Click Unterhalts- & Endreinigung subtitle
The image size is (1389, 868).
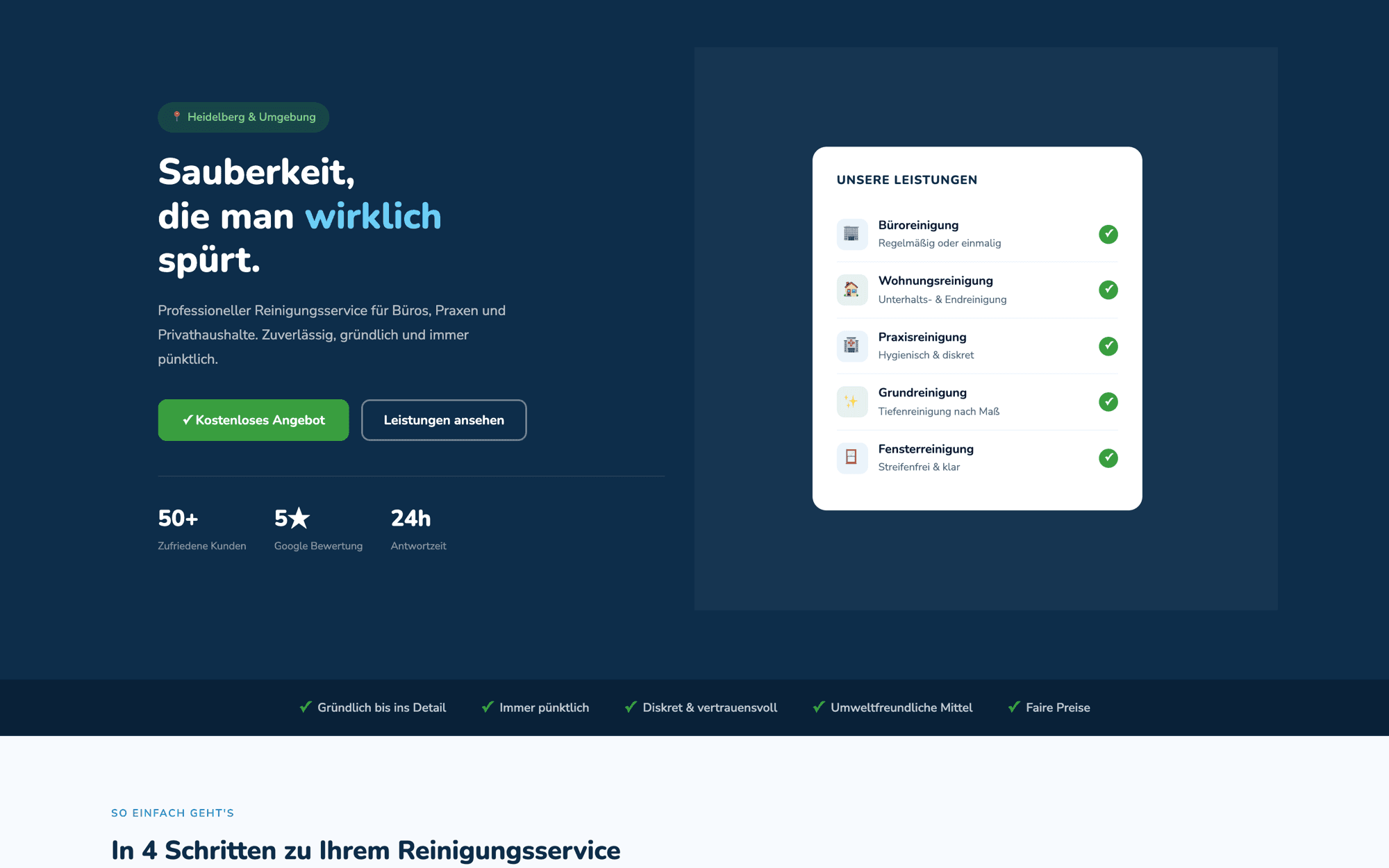pyautogui.click(x=942, y=299)
